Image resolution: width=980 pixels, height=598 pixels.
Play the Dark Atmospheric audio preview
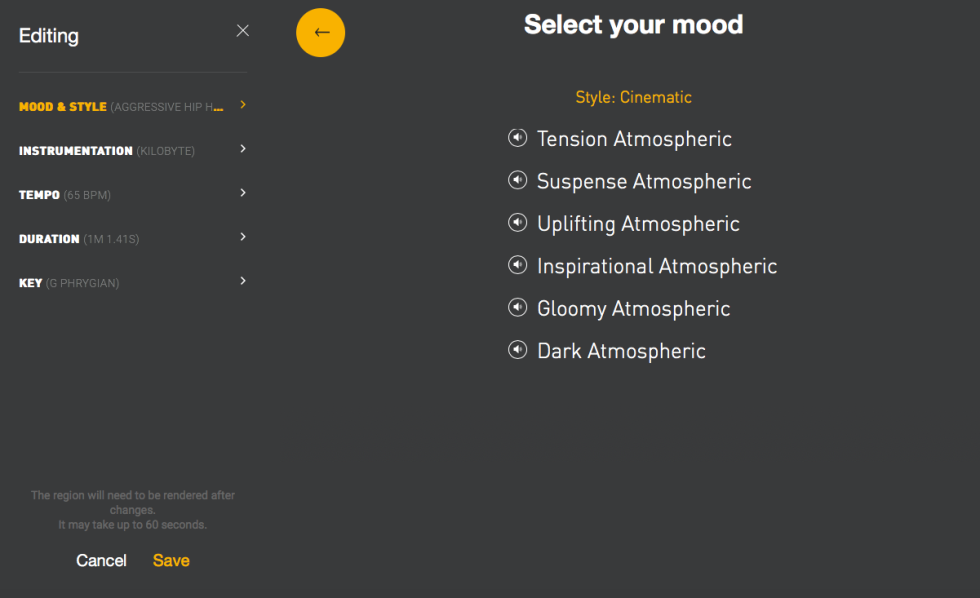[517, 350]
